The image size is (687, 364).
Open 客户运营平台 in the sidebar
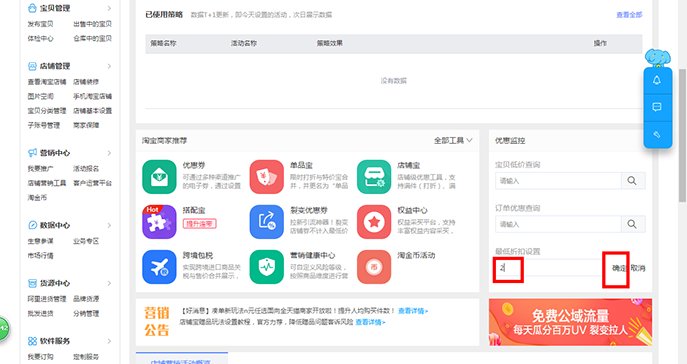tap(92, 183)
